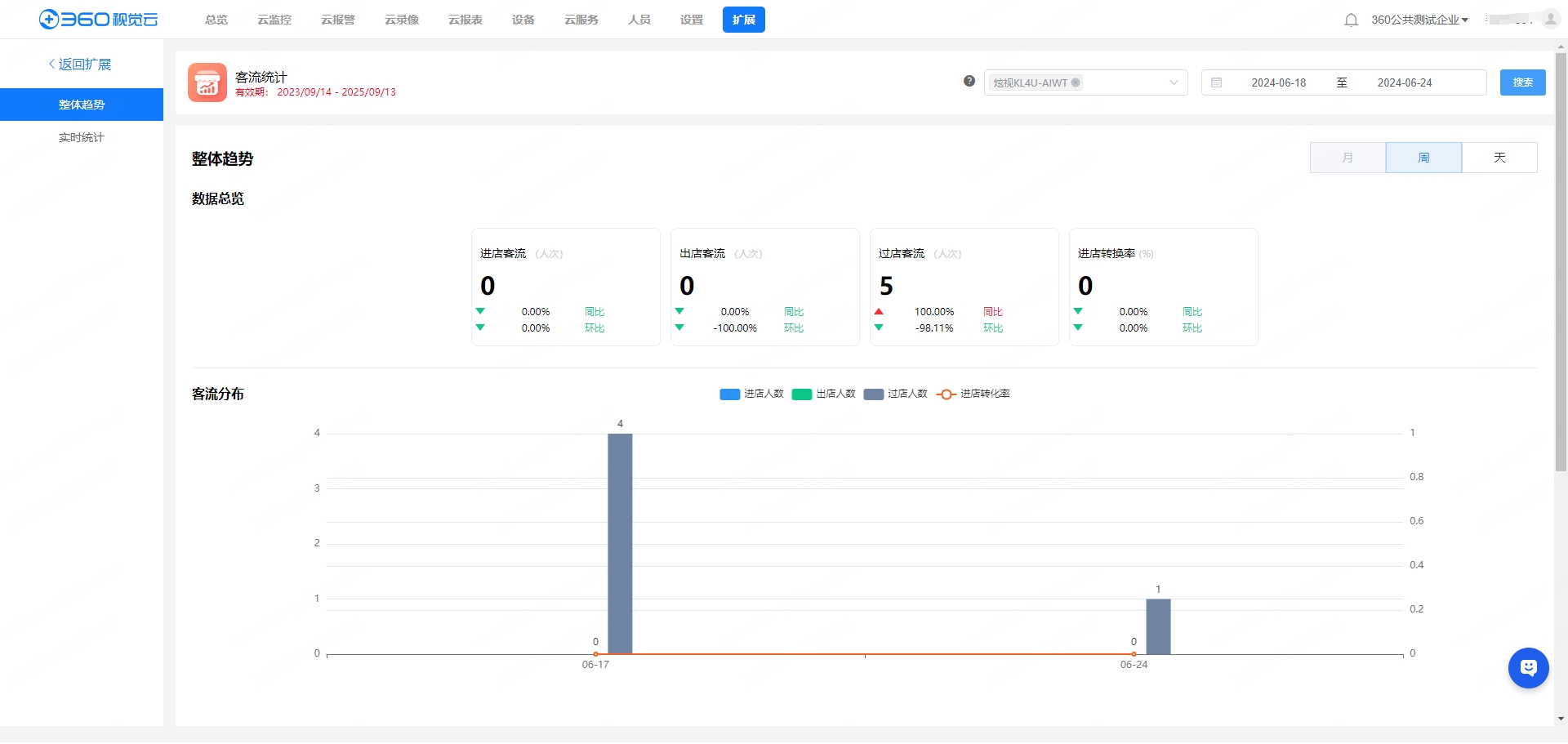Switch to 周 view
This screenshot has height=744, width=1568.
pyautogui.click(x=1423, y=158)
